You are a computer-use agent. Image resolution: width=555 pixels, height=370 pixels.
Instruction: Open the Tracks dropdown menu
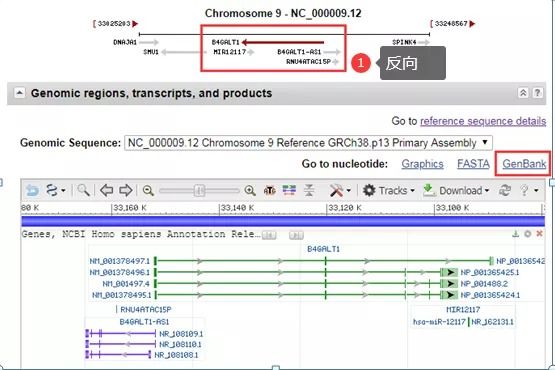[389, 190]
